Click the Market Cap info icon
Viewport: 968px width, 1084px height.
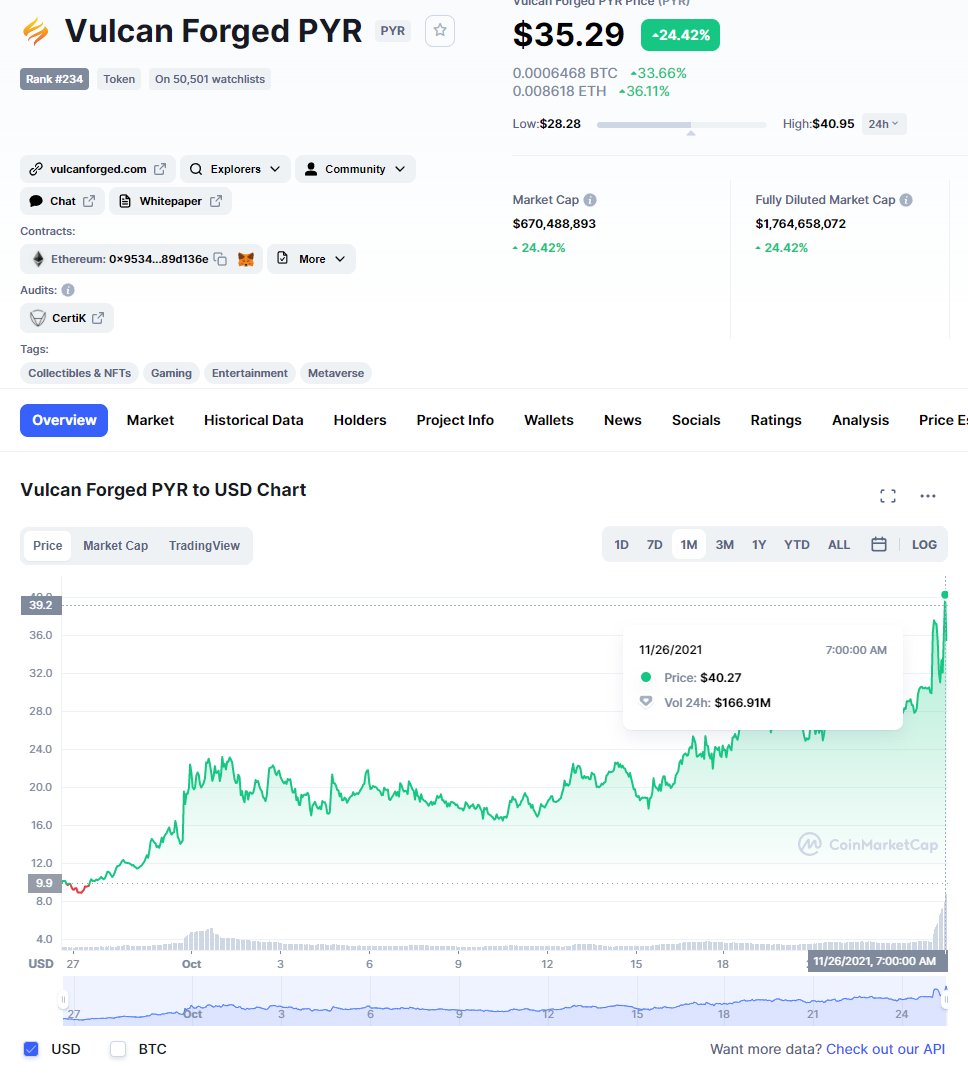(x=590, y=200)
